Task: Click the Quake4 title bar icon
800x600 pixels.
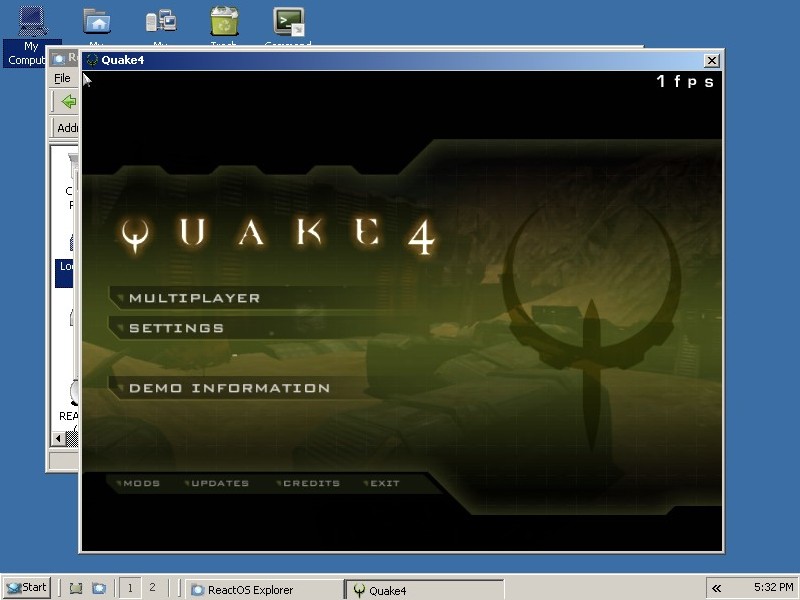Action: (x=92, y=60)
